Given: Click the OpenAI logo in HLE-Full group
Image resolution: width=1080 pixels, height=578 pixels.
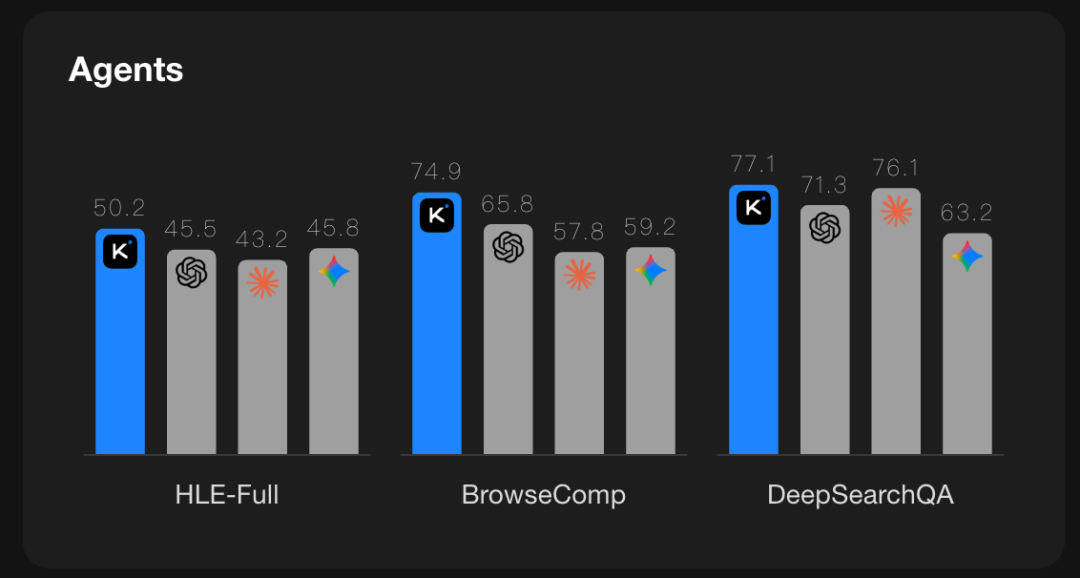Looking at the screenshot, I should point(191,272).
